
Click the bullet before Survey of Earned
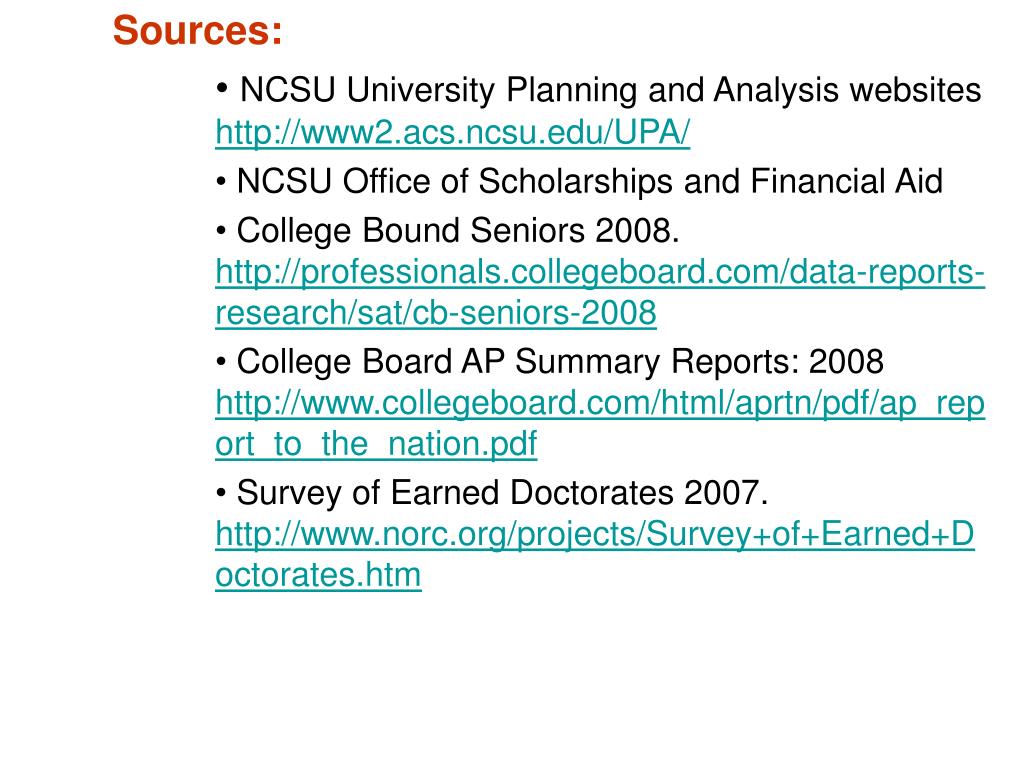click(x=221, y=492)
